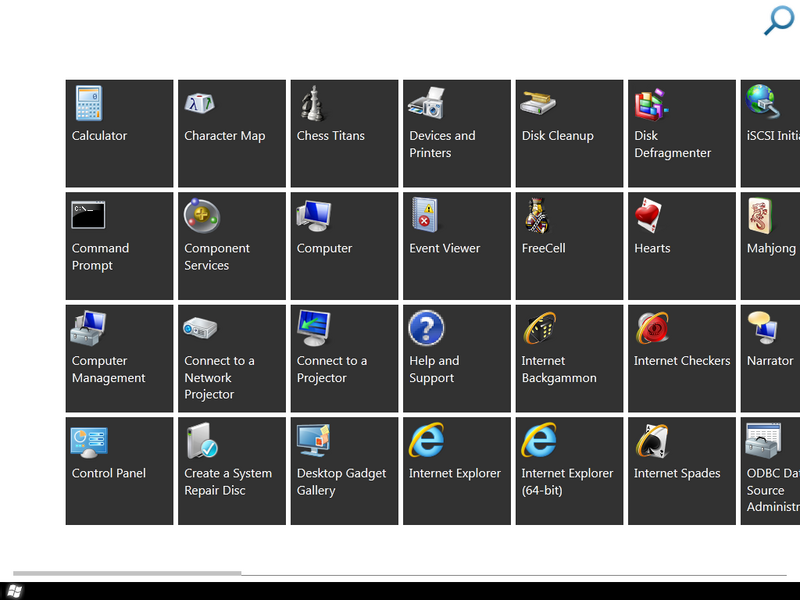This screenshot has width=800, height=600.
Task: Click 'Computer Management' label text
Action: 108,369
